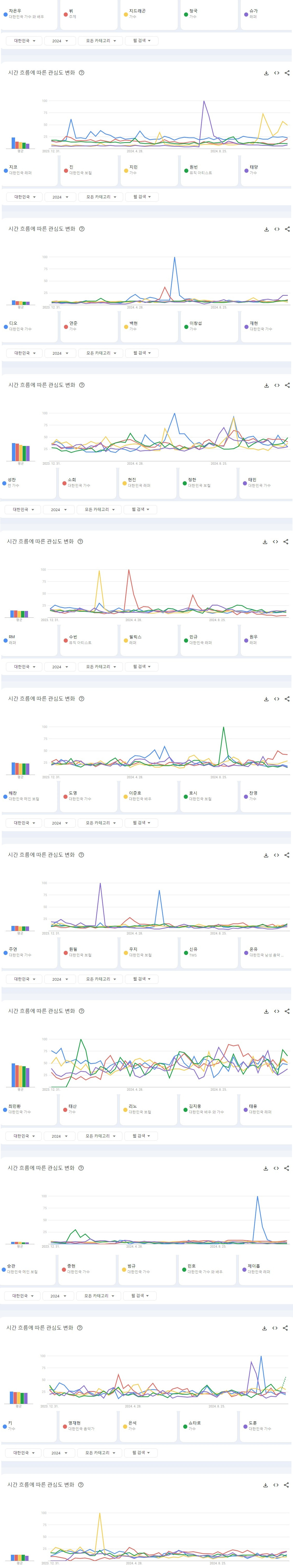Open embed code for chart below 지코 row

click(x=277, y=230)
